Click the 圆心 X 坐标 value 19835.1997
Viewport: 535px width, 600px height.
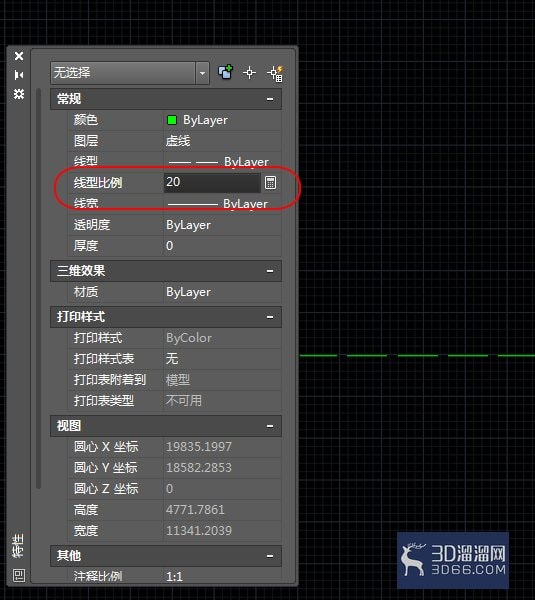click(x=199, y=447)
